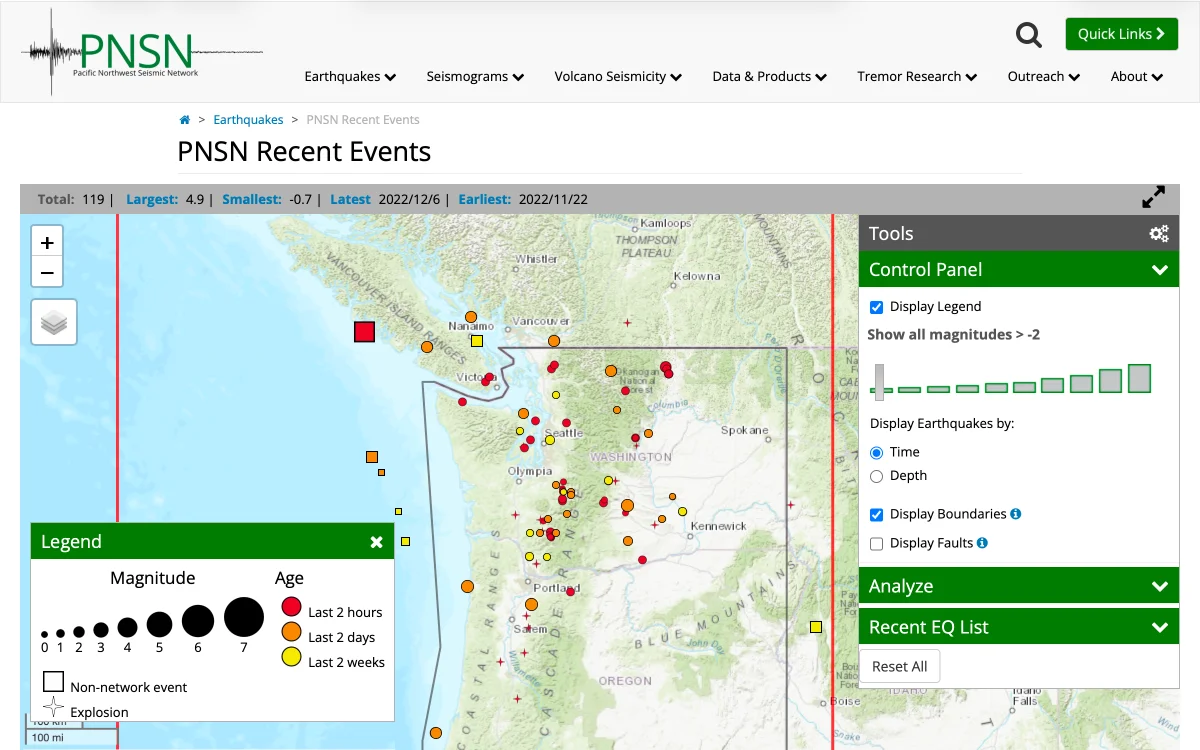Select the large red square event off Vancouver Island

pos(364,332)
